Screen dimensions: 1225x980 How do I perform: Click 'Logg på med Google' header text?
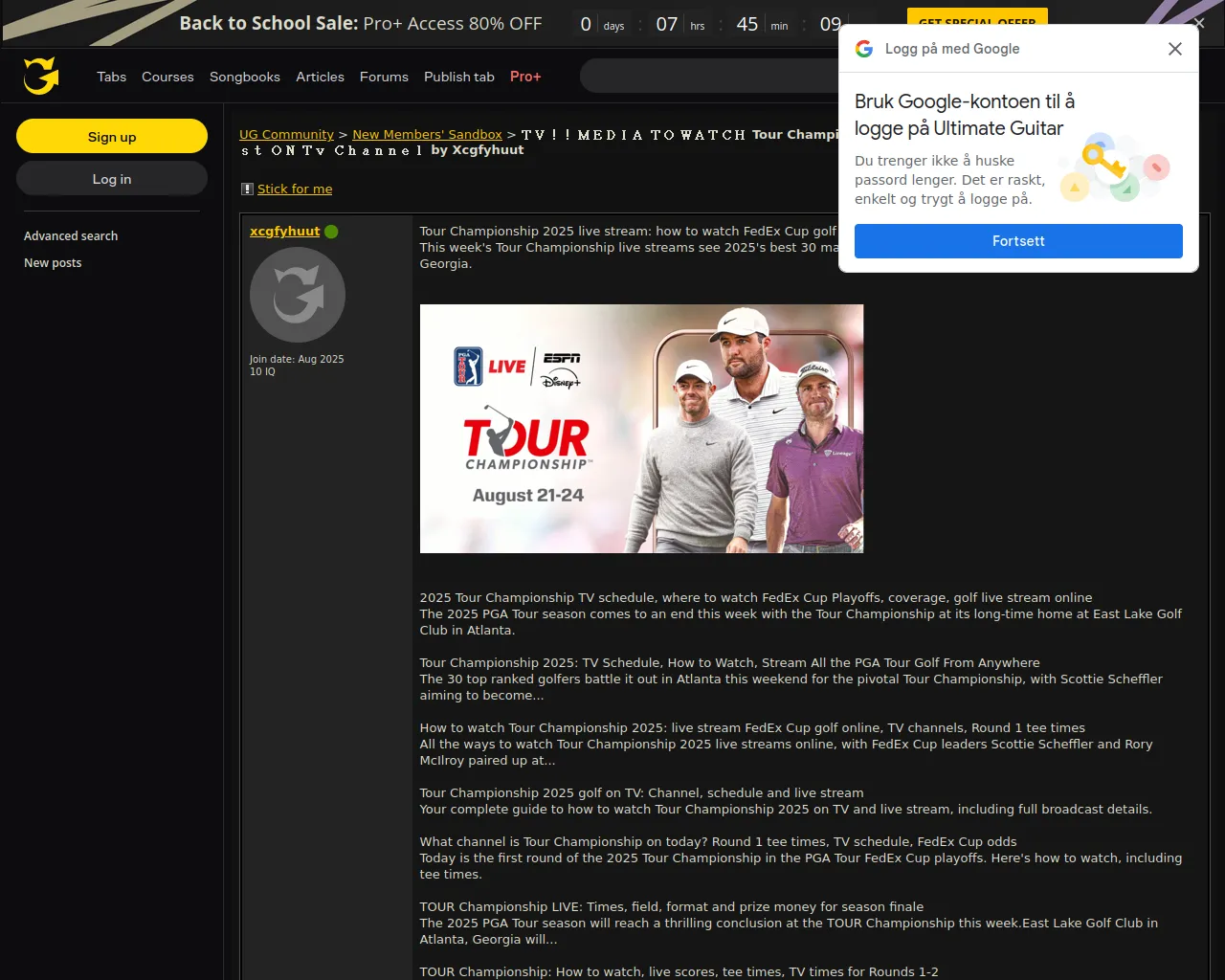pyautogui.click(x=952, y=49)
